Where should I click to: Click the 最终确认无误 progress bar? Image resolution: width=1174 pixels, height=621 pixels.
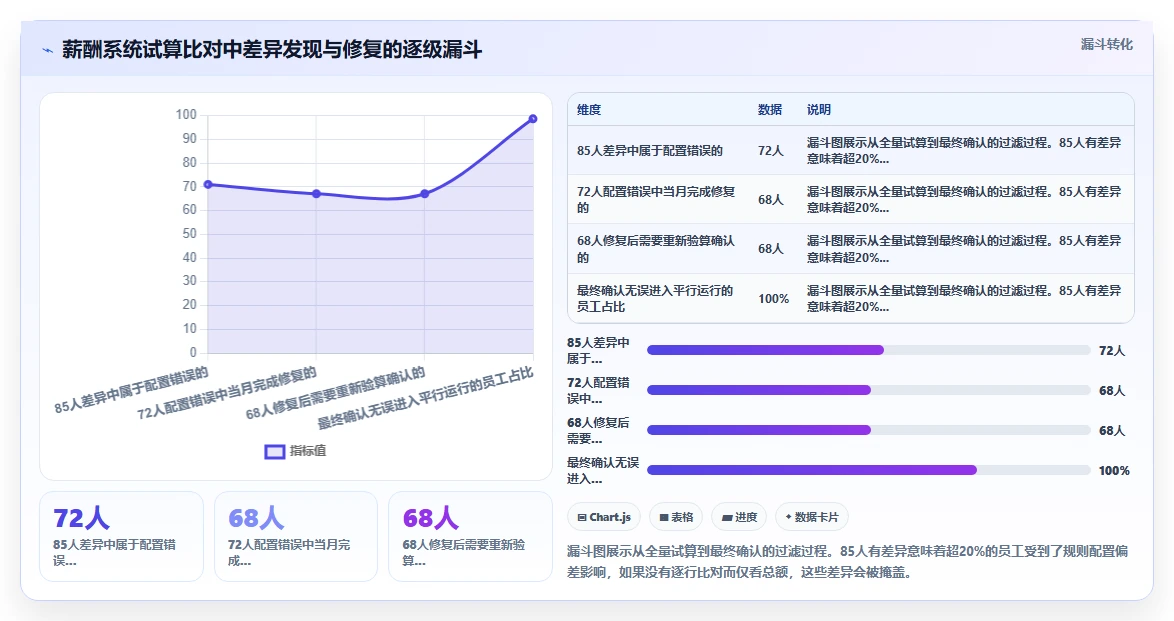tap(869, 470)
